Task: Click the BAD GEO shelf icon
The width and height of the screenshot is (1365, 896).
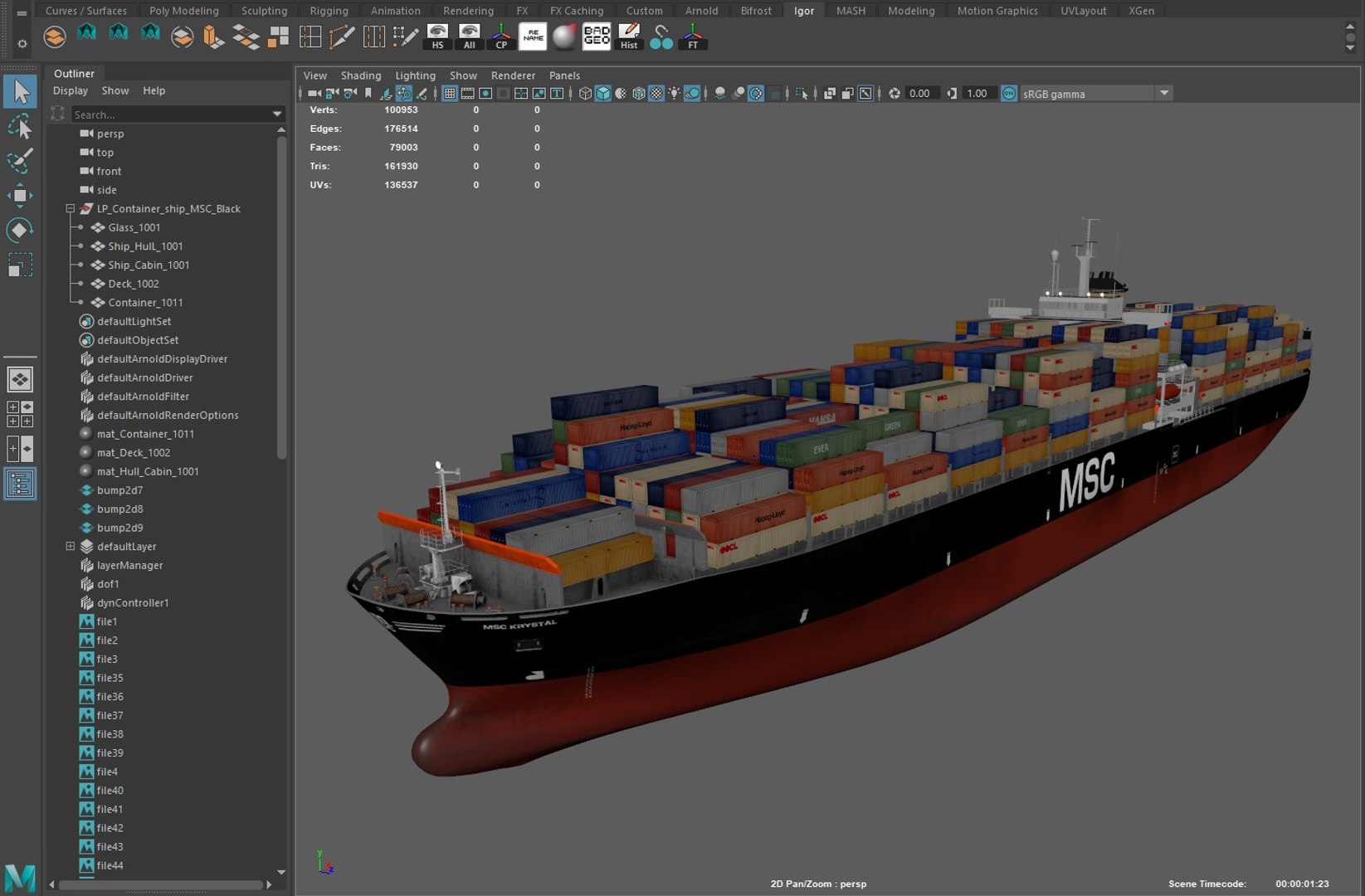Action: pyautogui.click(x=597, y=37)
